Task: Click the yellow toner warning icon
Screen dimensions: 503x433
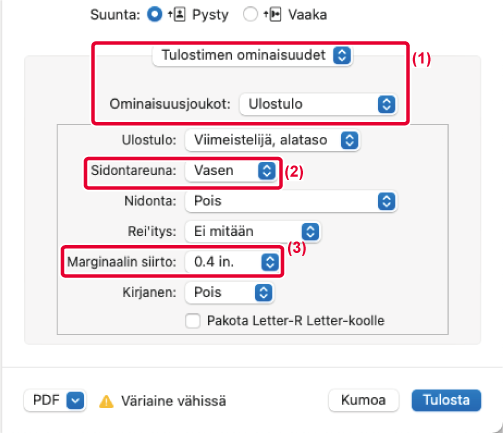Action: (x=106, y=401)
